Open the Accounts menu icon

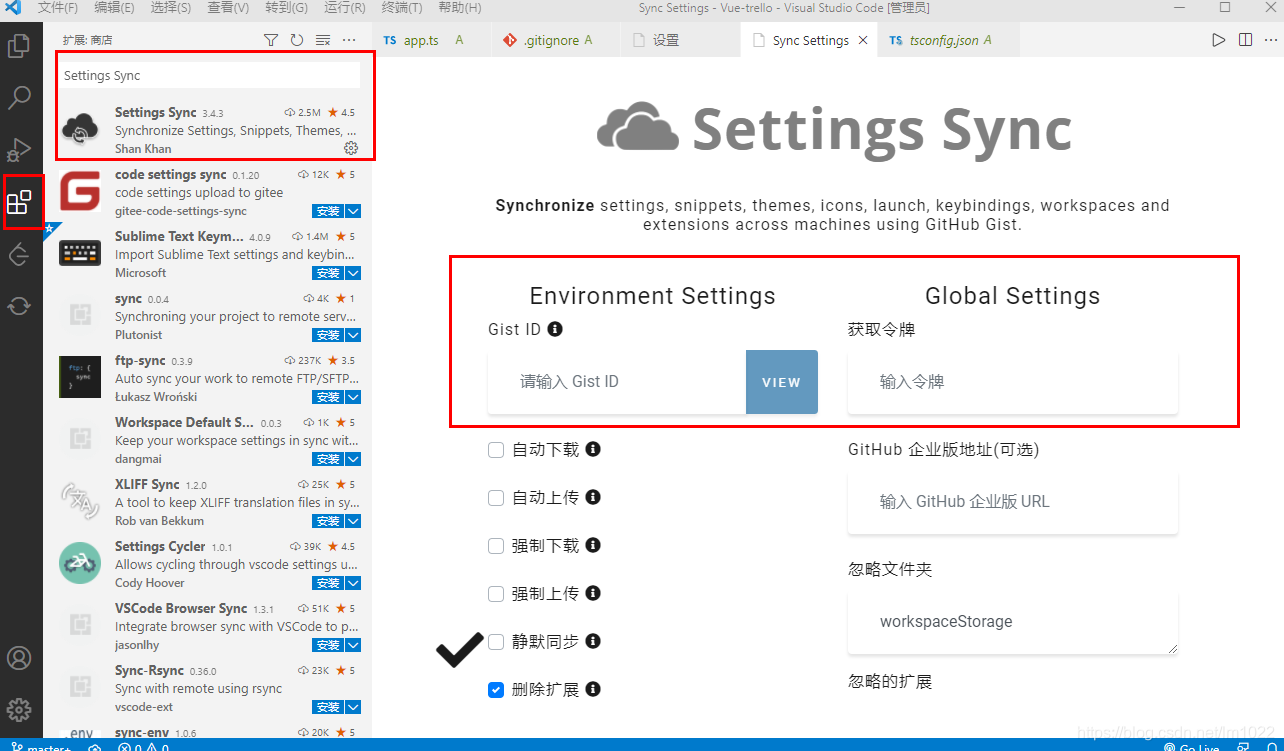(19, 658)
